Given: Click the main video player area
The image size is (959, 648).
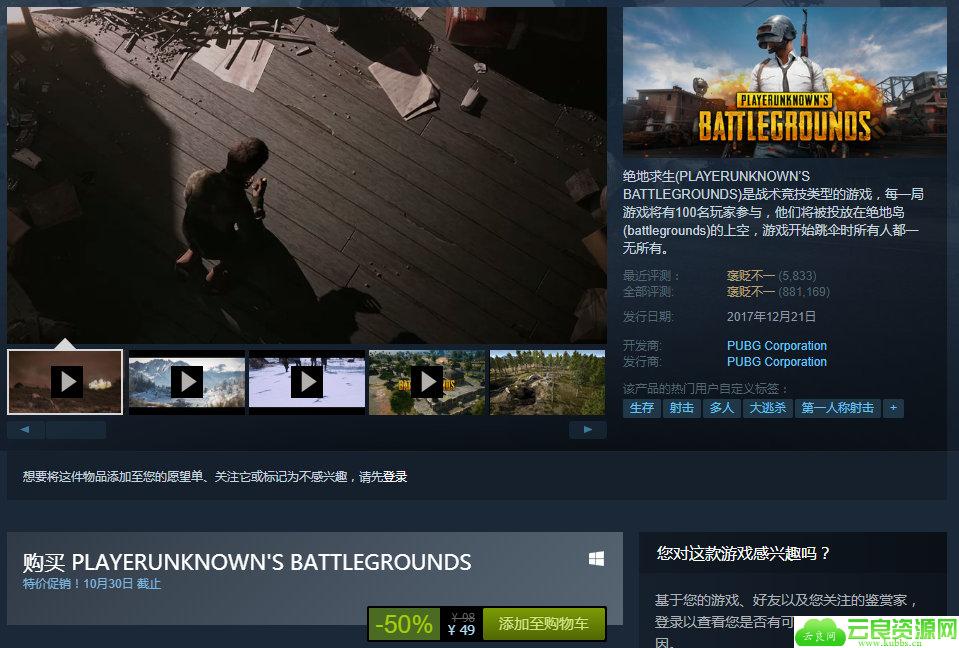Looking at the screenshot, I should (x=307, y=175).
